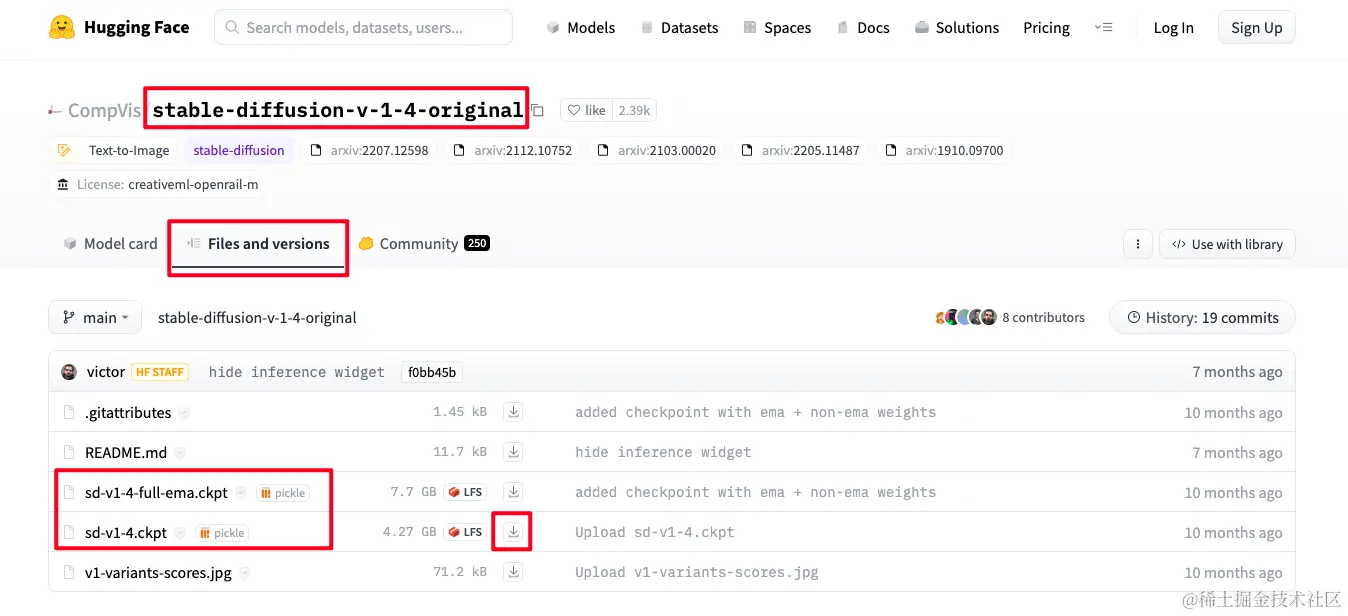Open the Pricing page link

point(1046,27)
